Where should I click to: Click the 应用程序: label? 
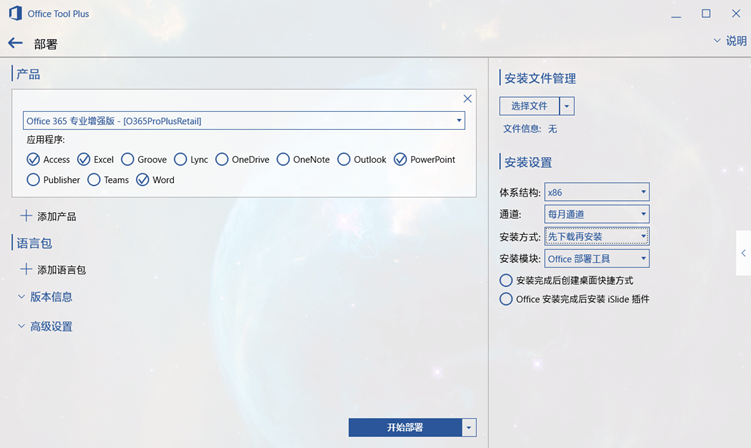[x=46, y=140]
